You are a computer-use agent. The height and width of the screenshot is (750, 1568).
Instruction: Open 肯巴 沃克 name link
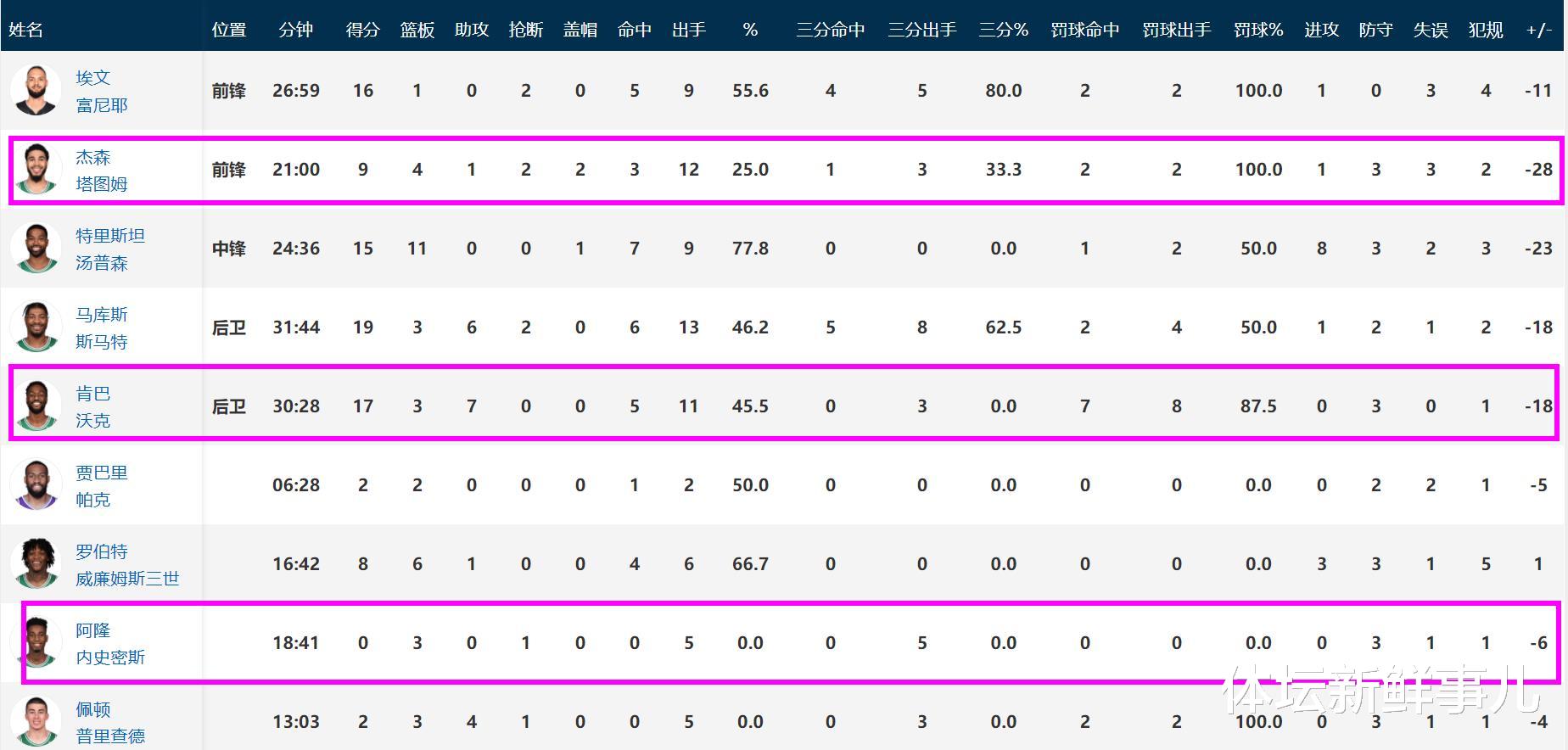point(92,406)
